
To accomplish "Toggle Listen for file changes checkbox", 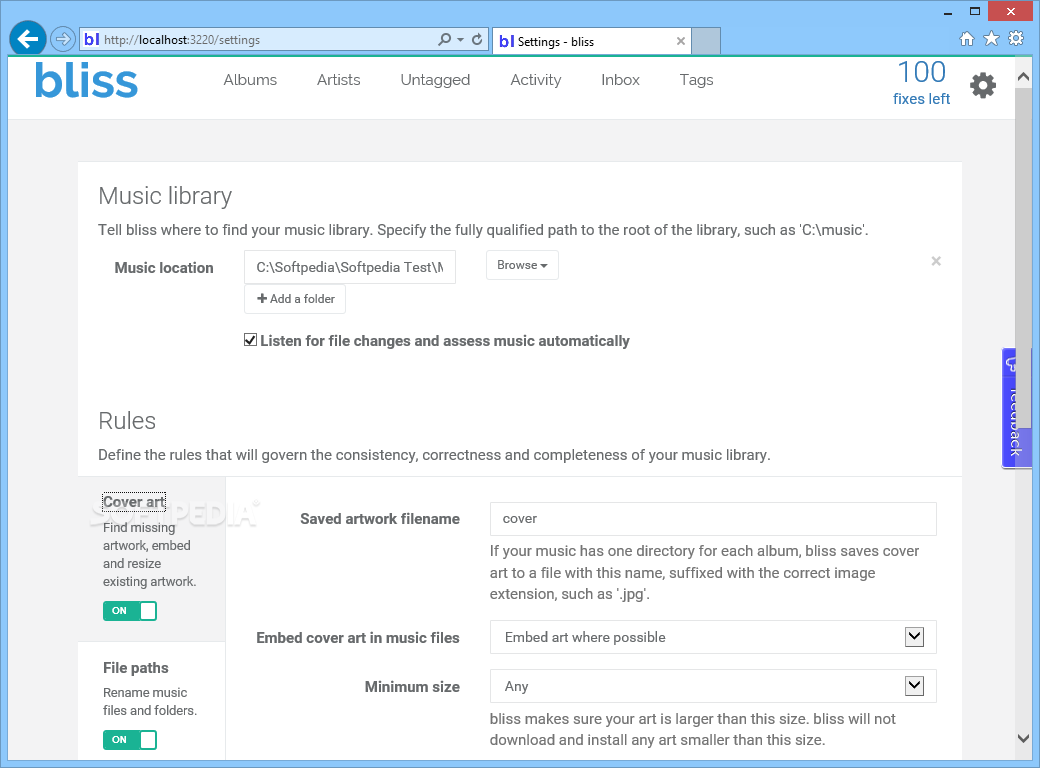I will pyautogui.click(x=250, y=340).
